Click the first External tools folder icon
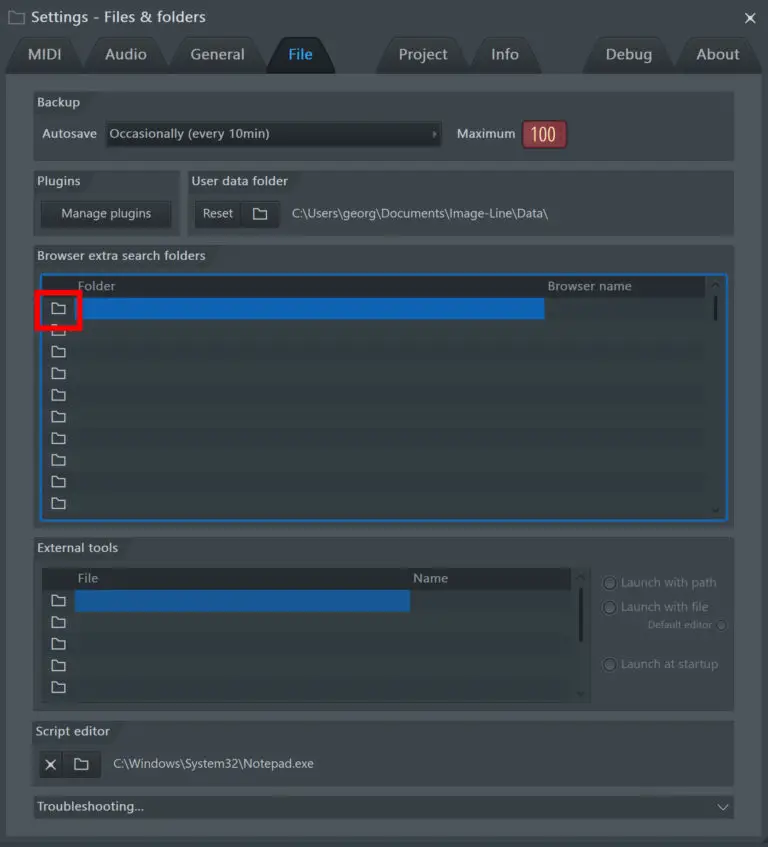The width and height of the screenshot is (768, 847). point(58,601)
